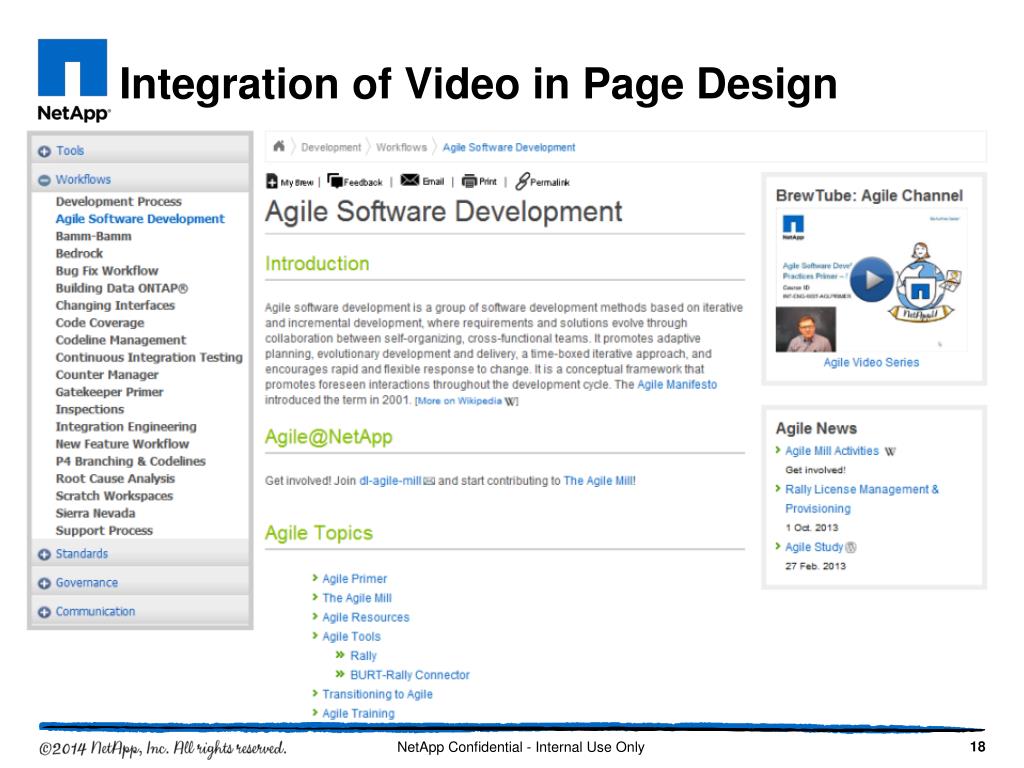
Task: Open the Feedback chat icon
Action: tap(334, 181)
